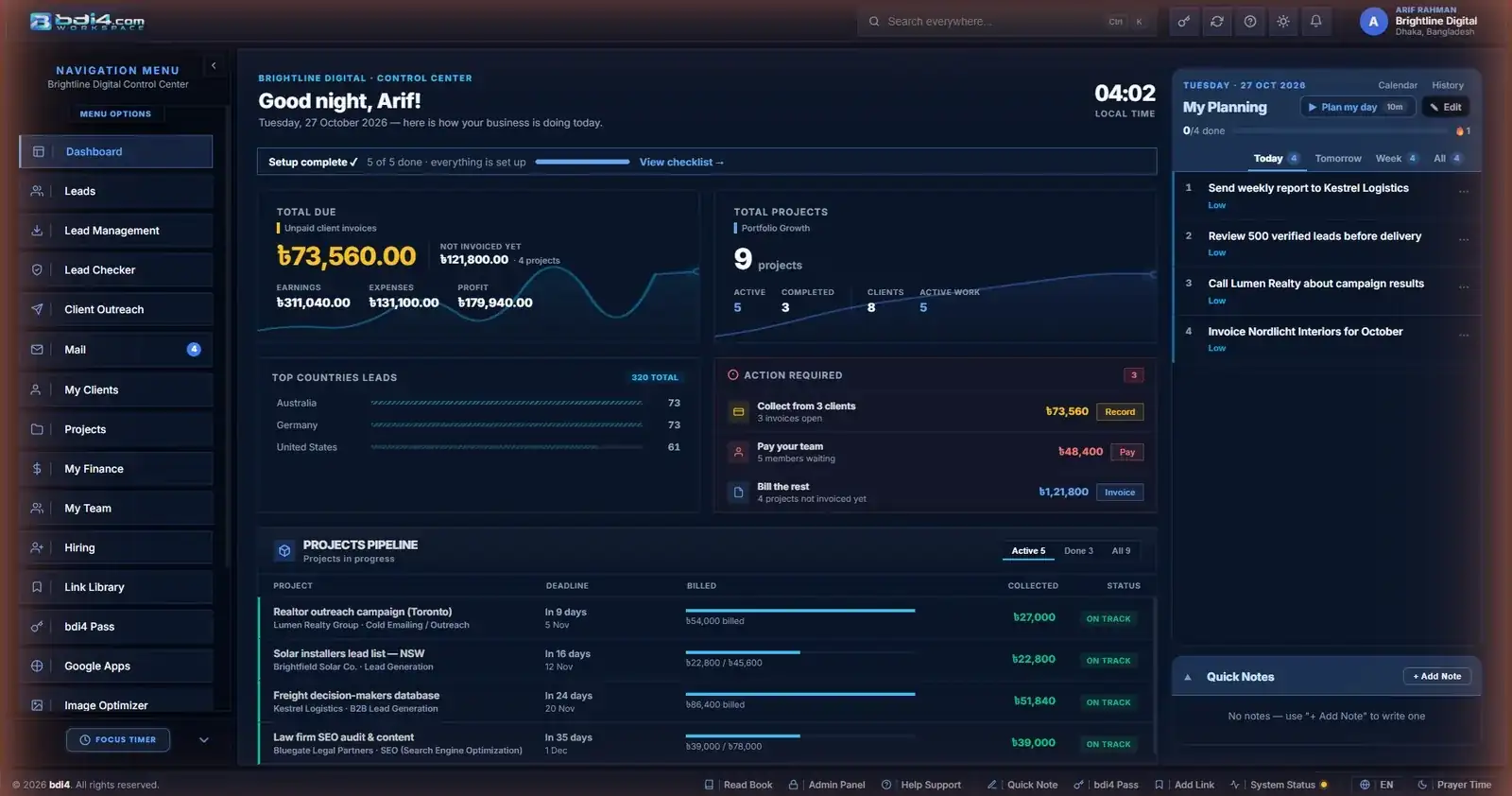Click the Record button for client collection
Screen dimensions: 1512x796
[x=1120, y=412]
